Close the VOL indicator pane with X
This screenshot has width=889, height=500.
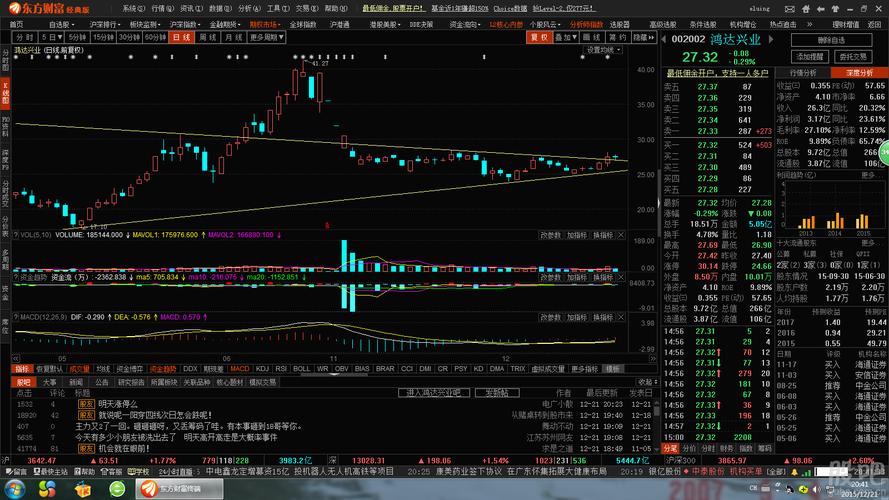(621, 235)
